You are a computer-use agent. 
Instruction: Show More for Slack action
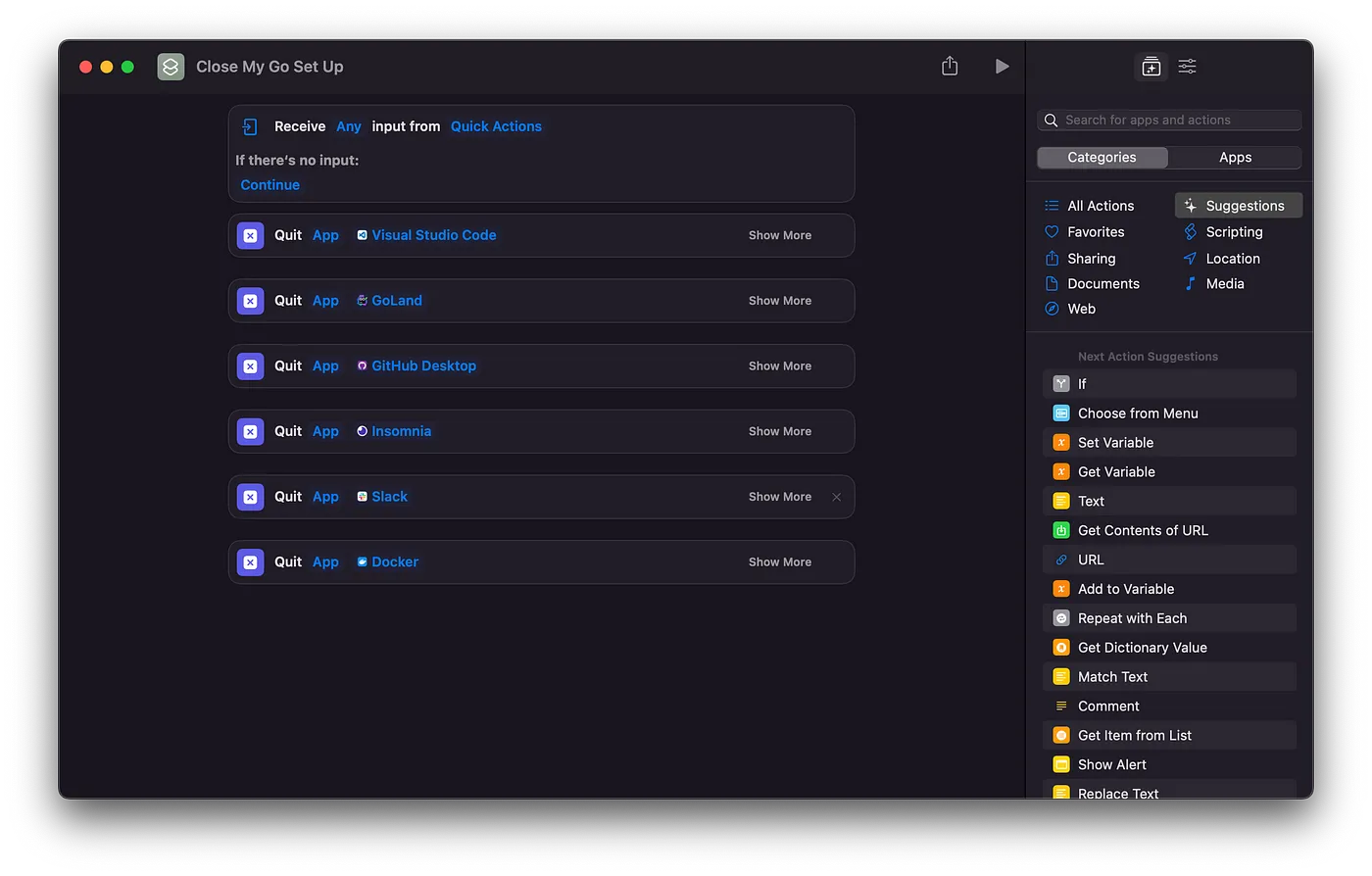coord(780,497)
